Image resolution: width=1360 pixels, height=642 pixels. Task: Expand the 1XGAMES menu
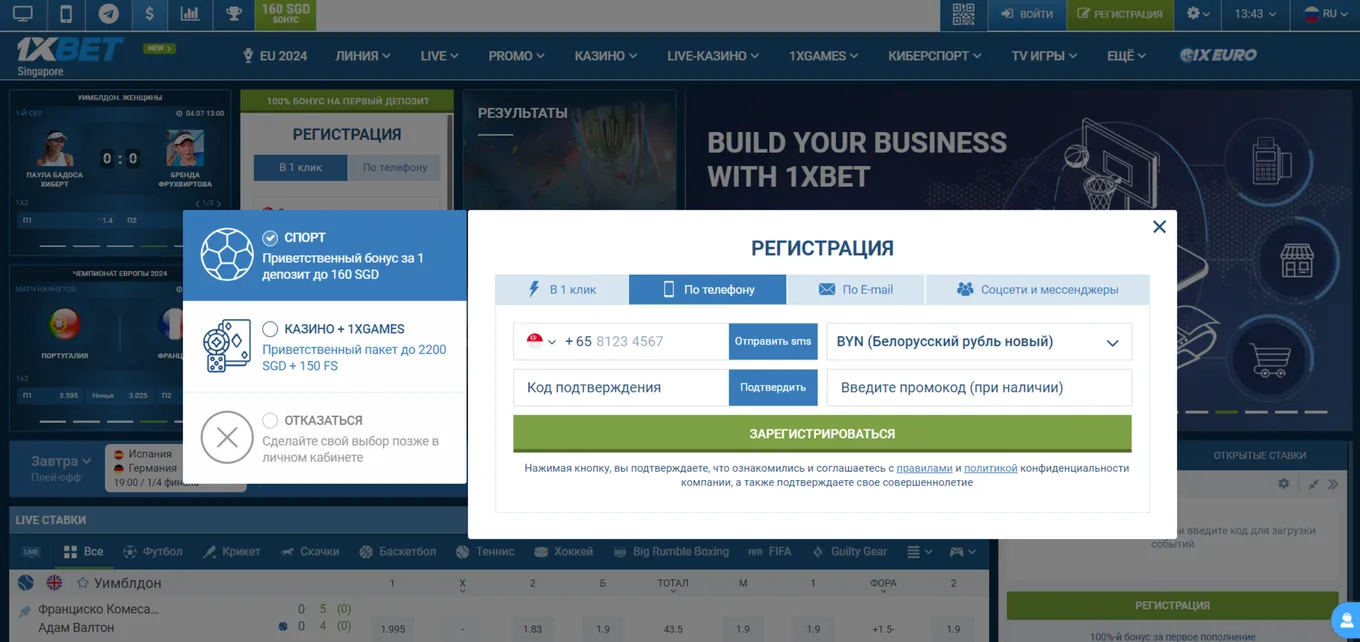(x=824, y=56)
